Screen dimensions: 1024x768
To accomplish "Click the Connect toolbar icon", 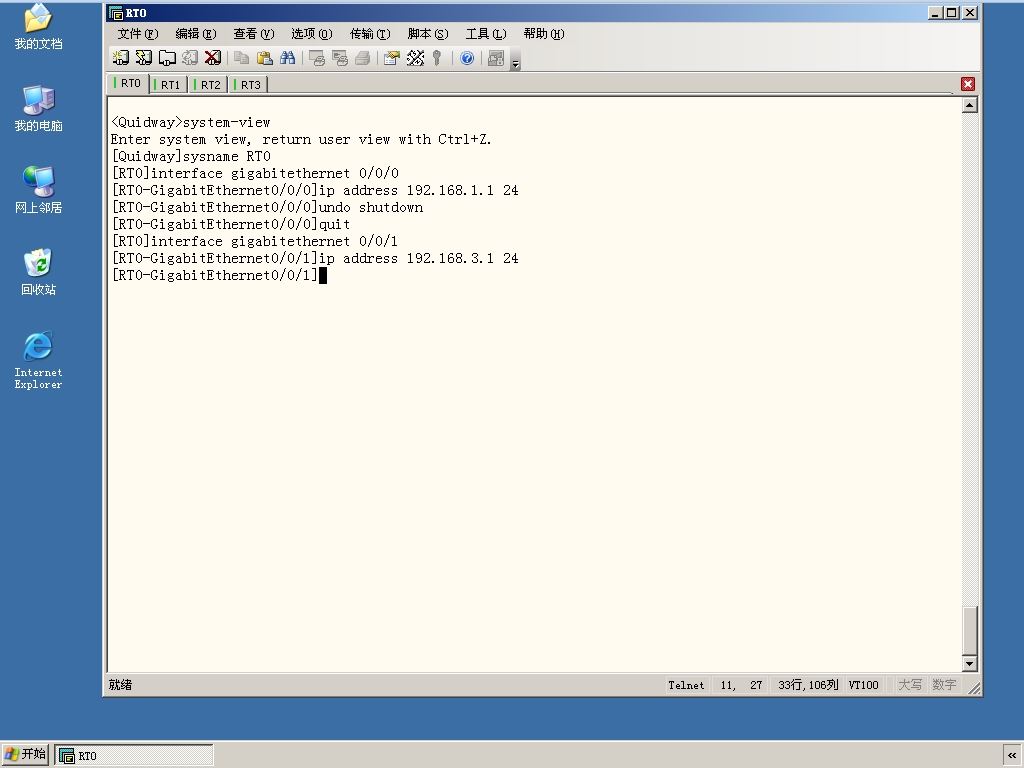I will click(121, 58).
